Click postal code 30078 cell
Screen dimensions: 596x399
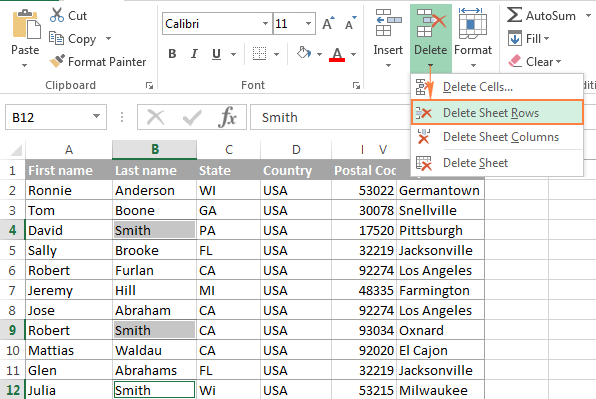pos(364,210)
